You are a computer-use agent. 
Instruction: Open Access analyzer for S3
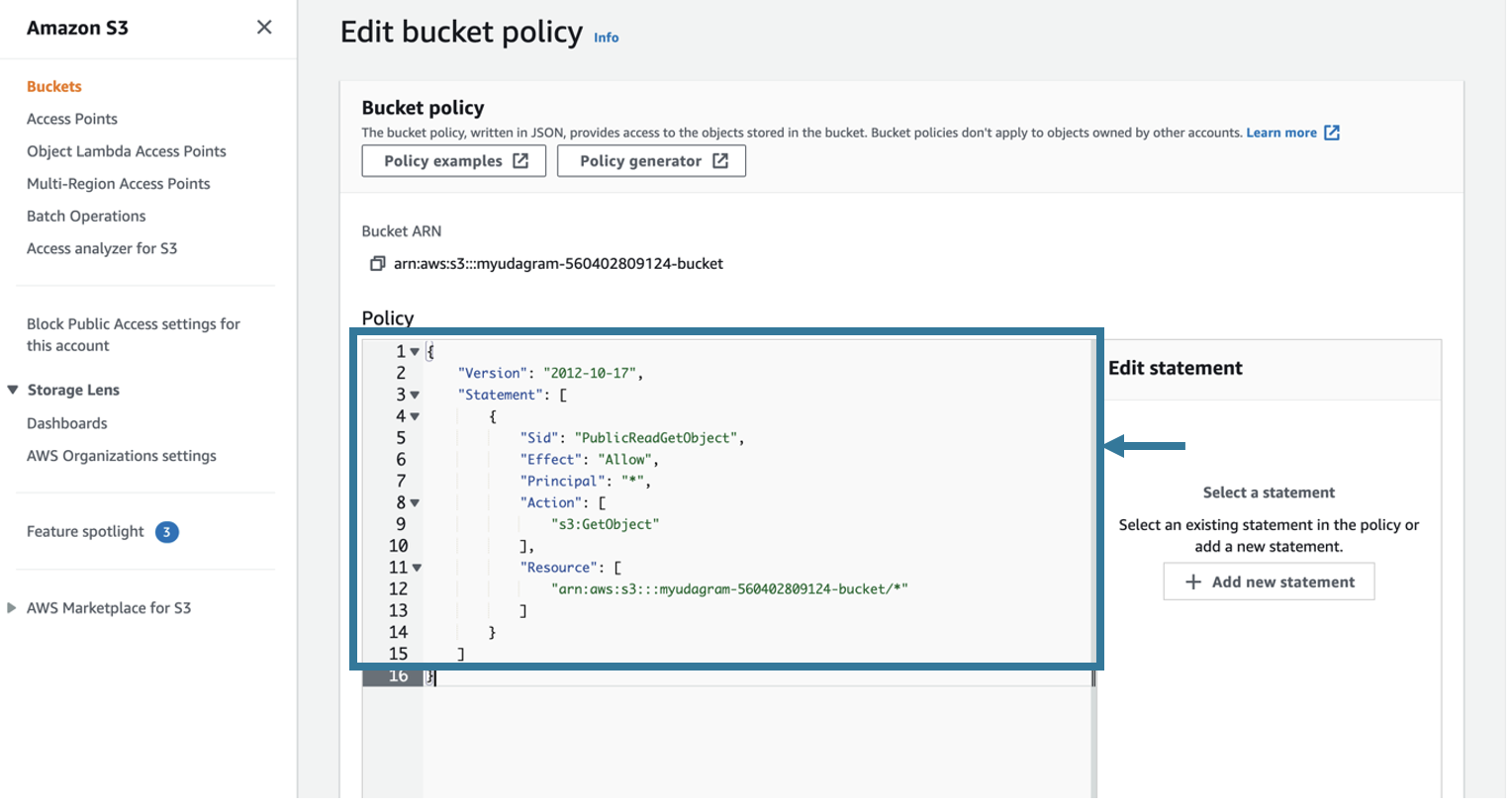coord(102,248)
